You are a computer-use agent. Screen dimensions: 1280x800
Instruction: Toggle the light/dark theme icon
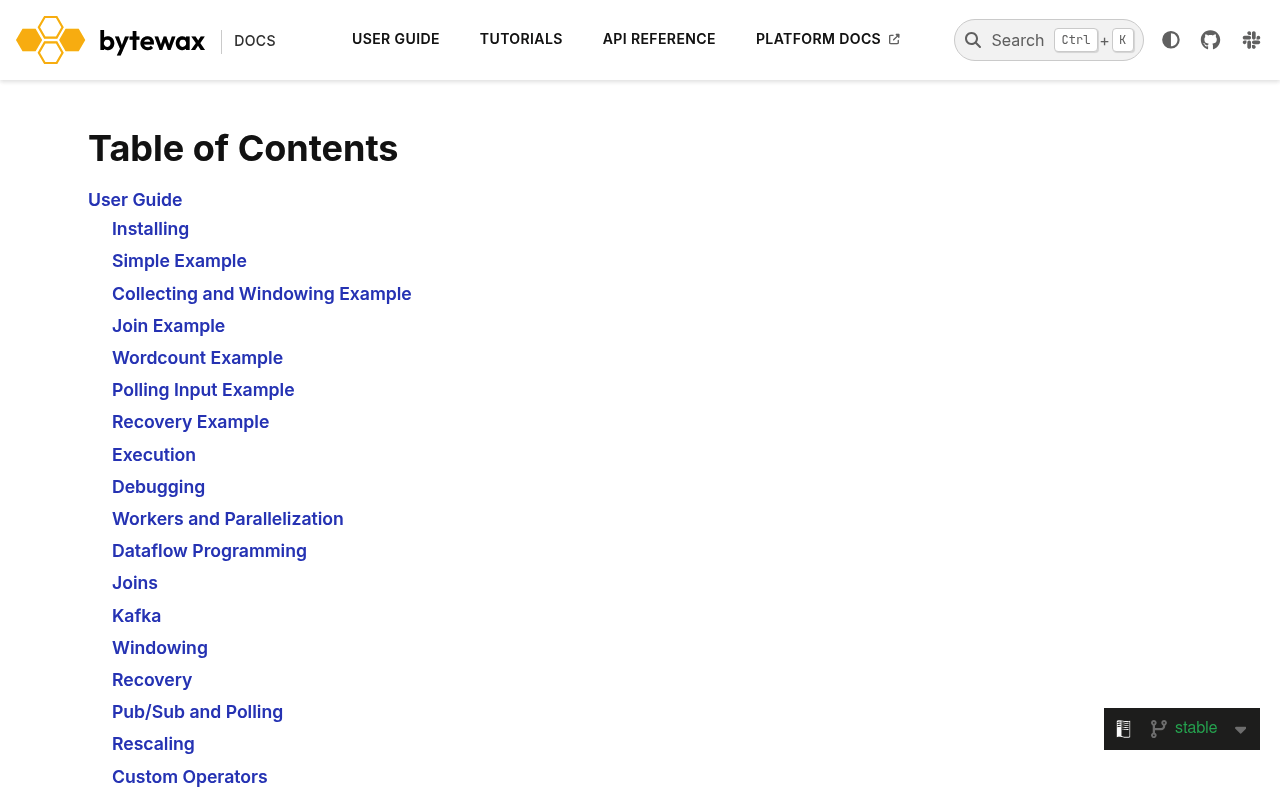1171,40
